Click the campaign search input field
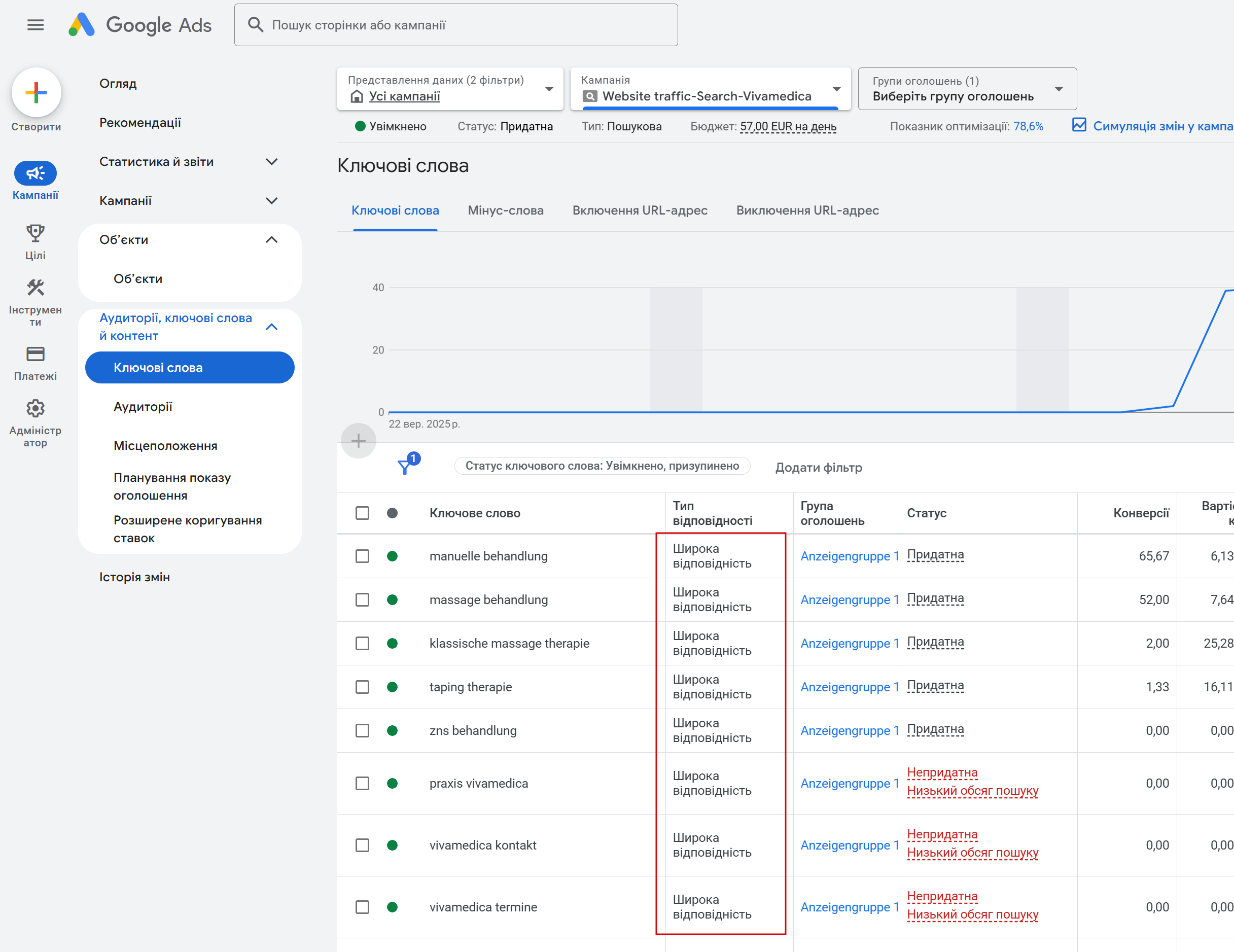 click(x=455, y=25)
